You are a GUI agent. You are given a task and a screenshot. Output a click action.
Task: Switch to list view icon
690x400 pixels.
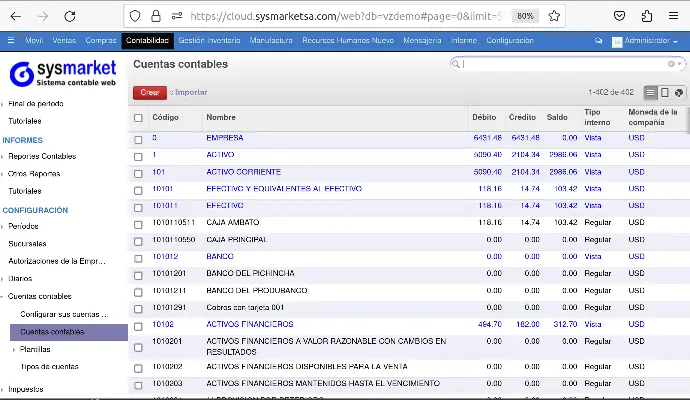pos(651,92)
